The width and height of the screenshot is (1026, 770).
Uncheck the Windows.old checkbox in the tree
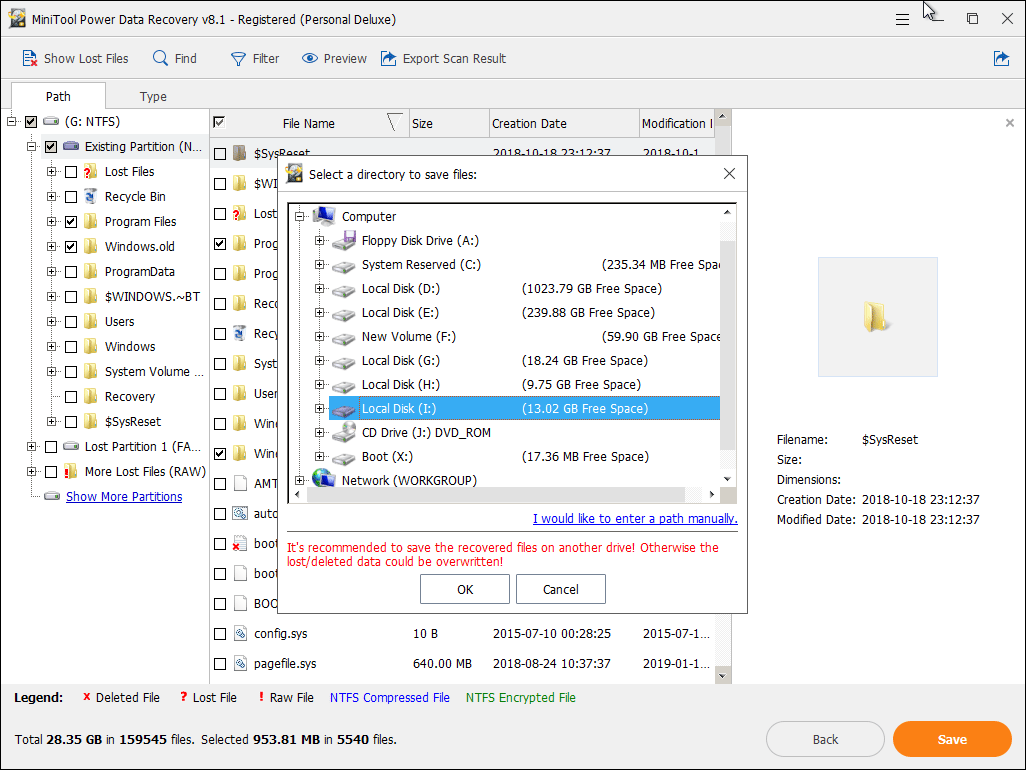tap(71, 247)
